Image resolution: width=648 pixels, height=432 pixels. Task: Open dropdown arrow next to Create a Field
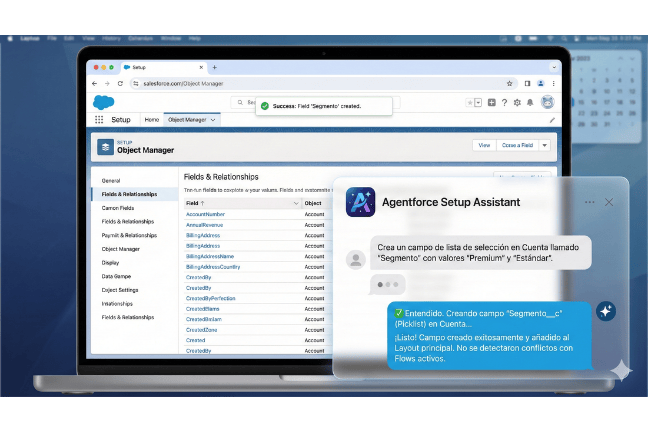pos(545,145)
